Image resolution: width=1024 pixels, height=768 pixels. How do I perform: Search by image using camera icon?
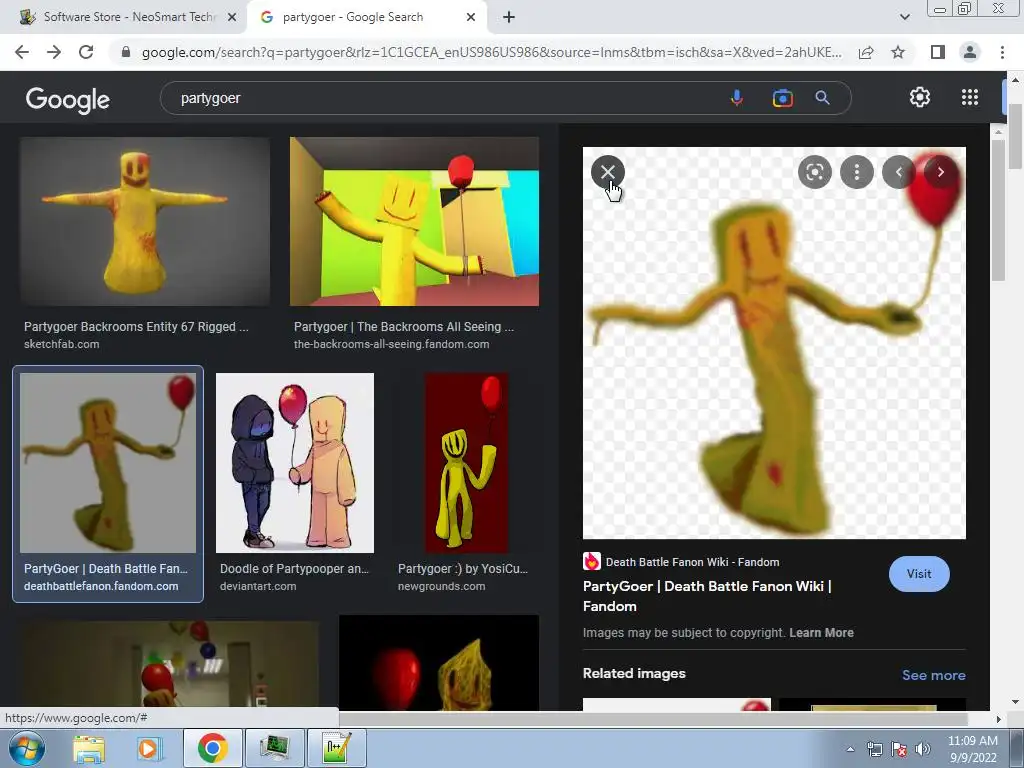point(782,98)
